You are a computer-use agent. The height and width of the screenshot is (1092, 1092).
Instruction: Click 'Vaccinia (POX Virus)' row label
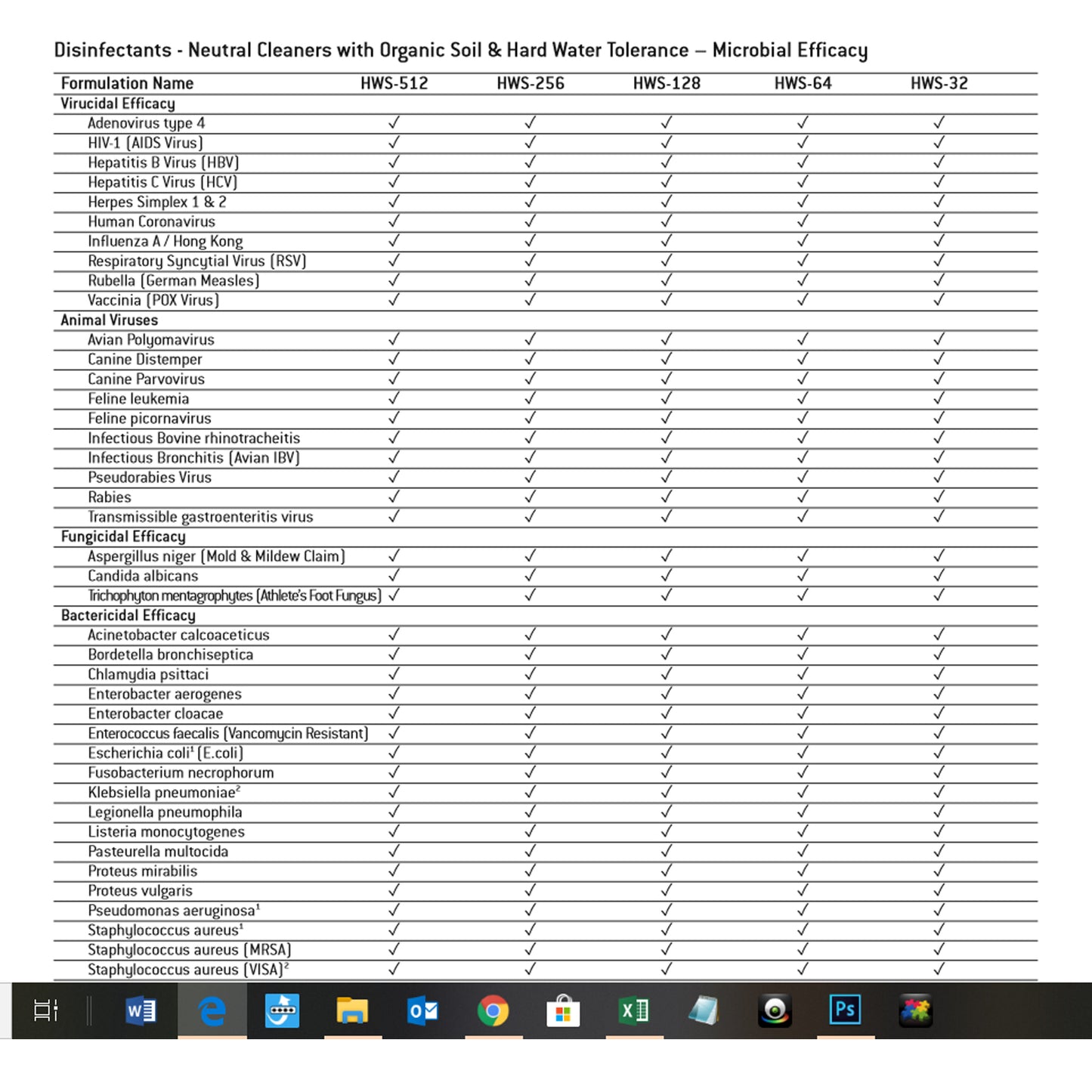(153, 300)
